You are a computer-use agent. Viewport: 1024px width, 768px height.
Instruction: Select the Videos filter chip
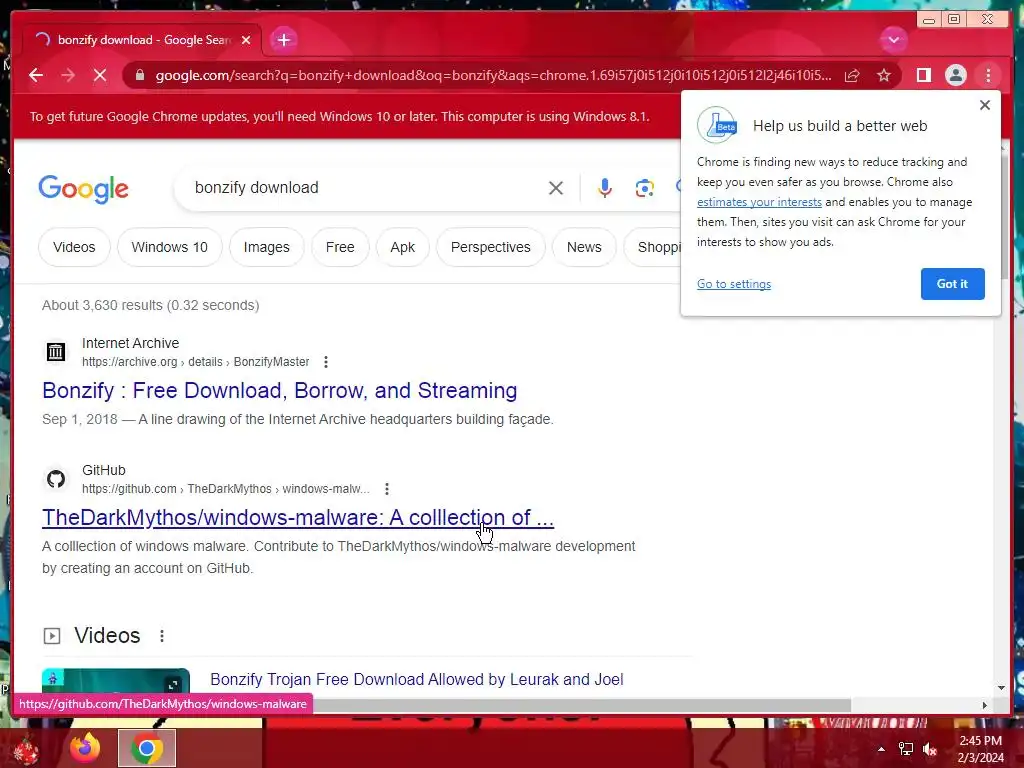[74, 247]
